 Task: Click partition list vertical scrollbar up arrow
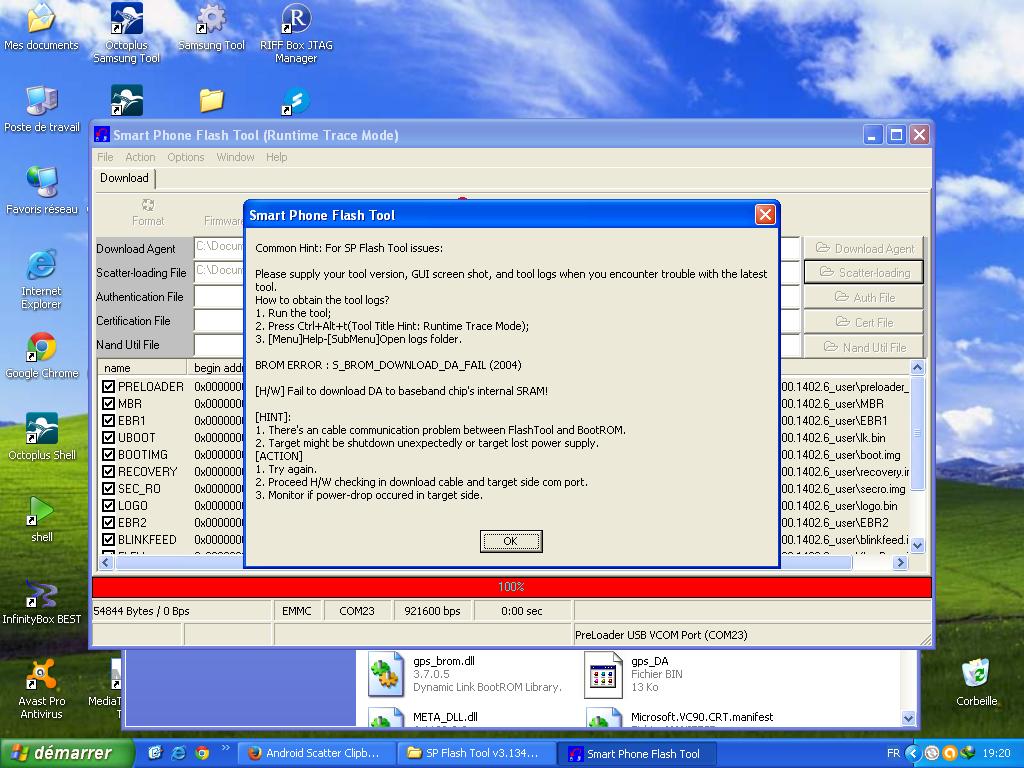click(917, 368)
